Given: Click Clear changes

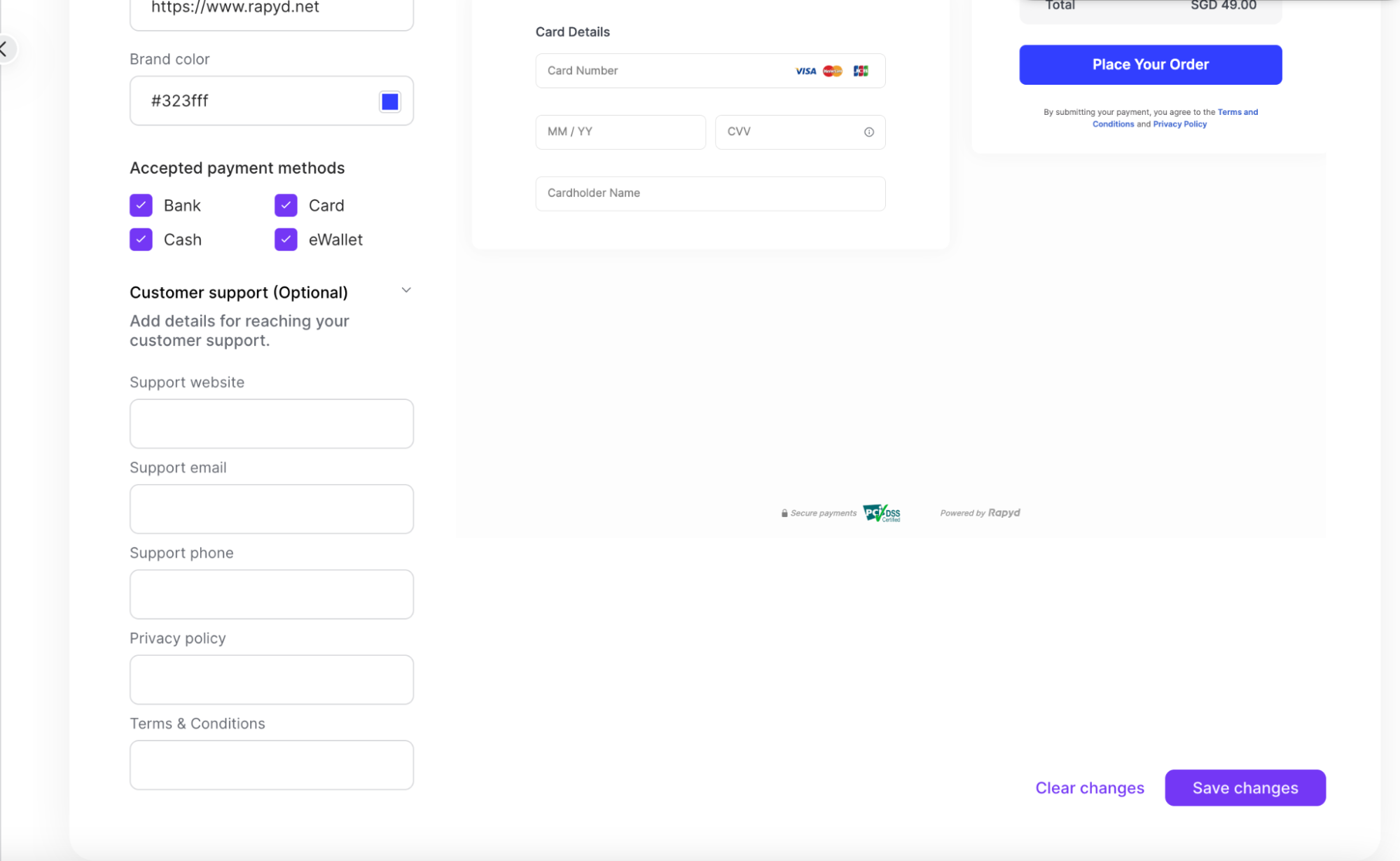Looking at the screenshot, I should [x=1090, y=787].
